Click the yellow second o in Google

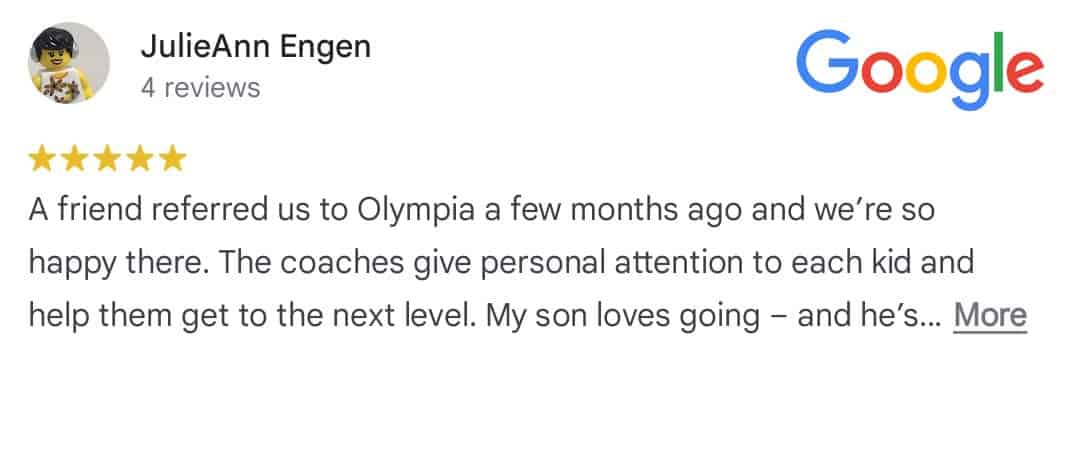coord(928,72)
